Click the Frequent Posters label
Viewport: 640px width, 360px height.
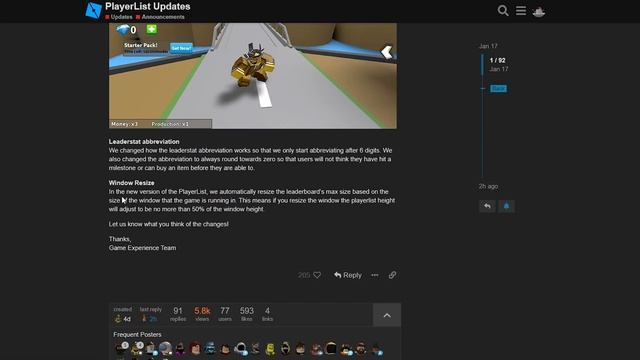tap(137, 334)
